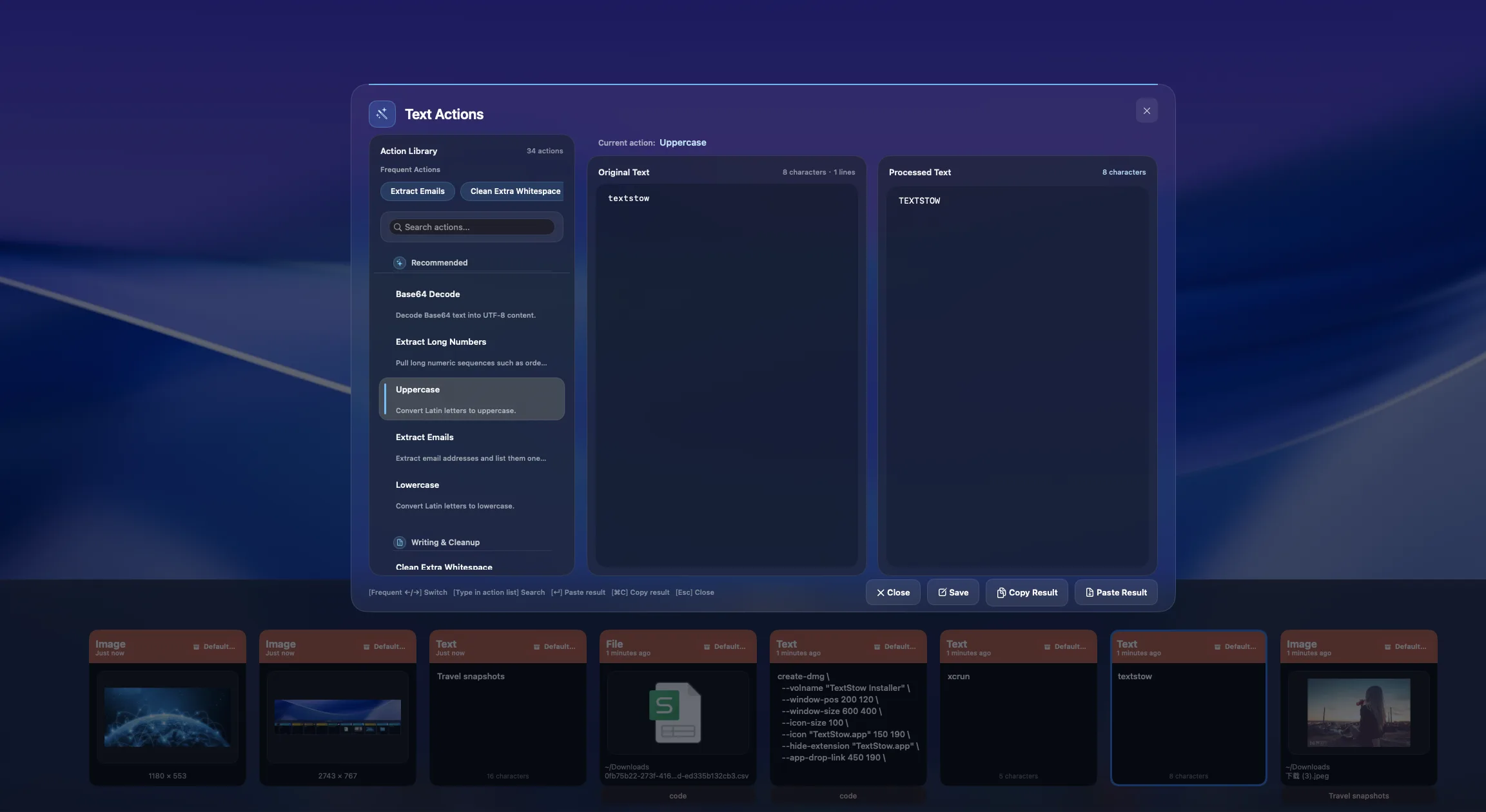Click Default folder icon on create-dmg card
Image resolution: width=1486 pixels, height=812 pixels.
pos(877,647)
